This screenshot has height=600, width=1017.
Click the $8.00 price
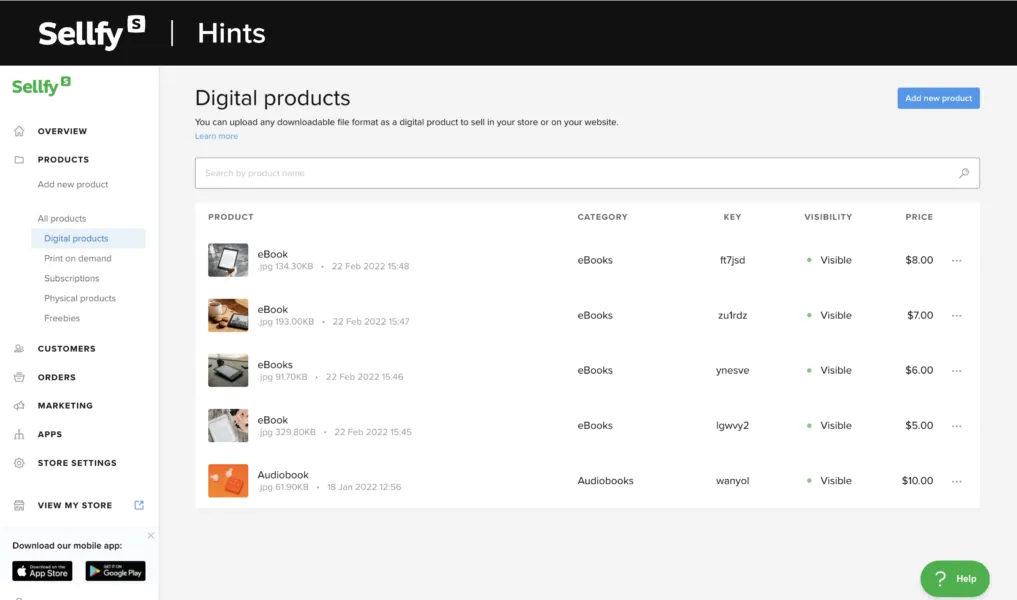pyautogui.click(x=919, y=260)
